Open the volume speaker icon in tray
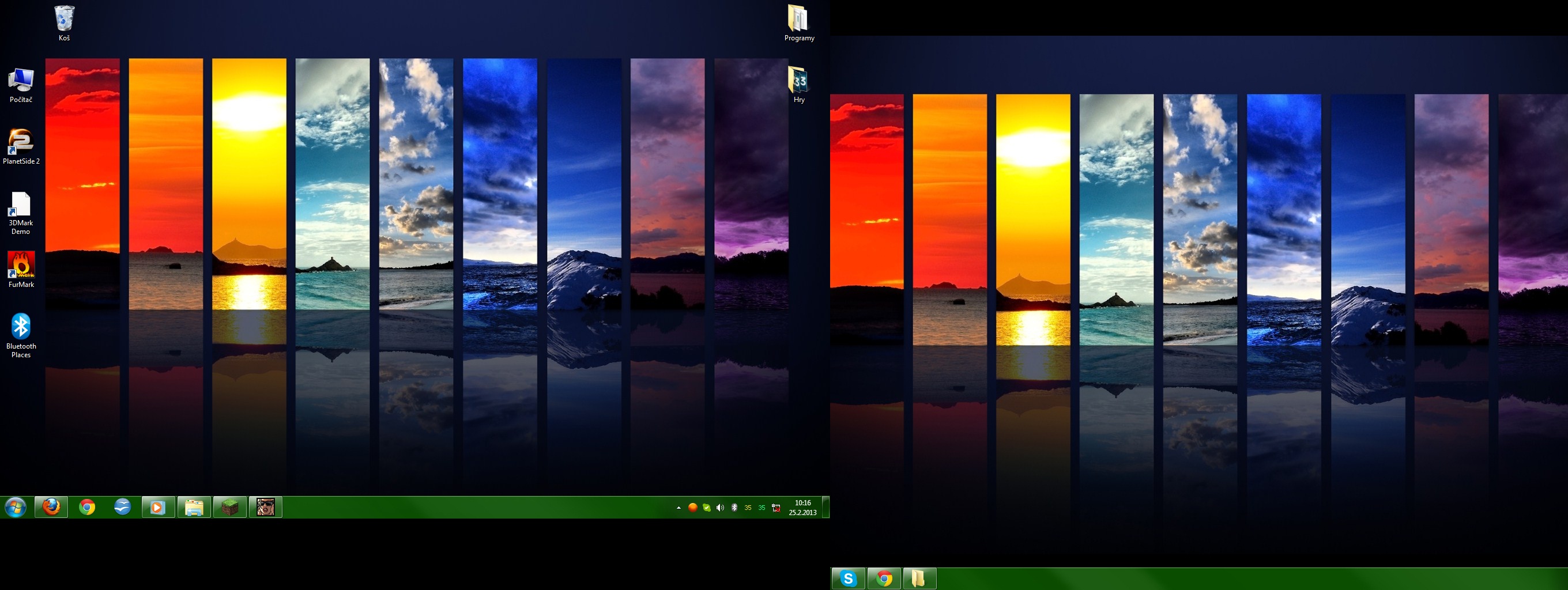 720,508
